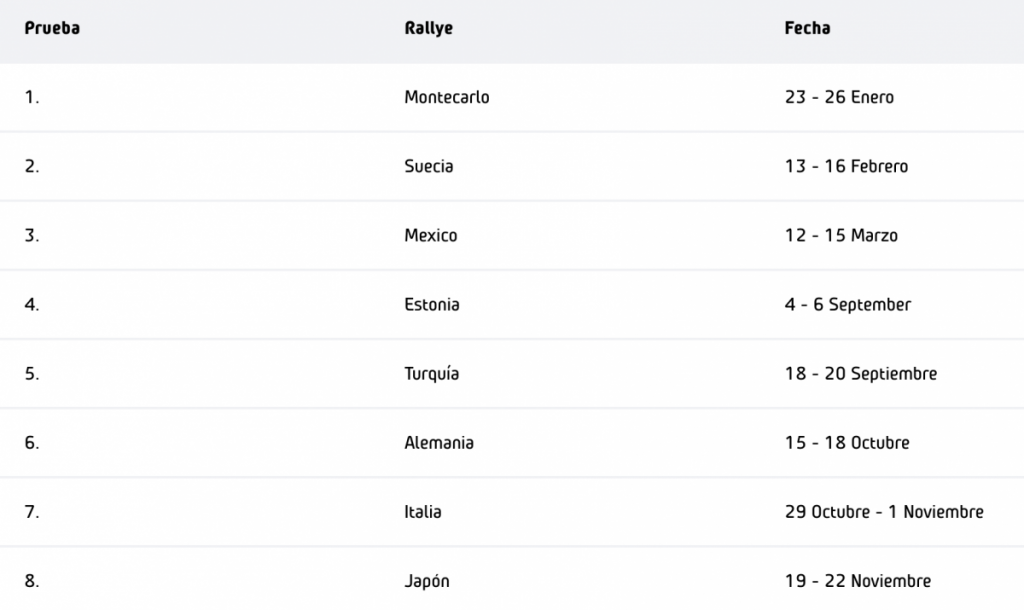Viewport: 1024px width, 610px height.
Task: Select the Suecia rally name
Action: (429, 166)
